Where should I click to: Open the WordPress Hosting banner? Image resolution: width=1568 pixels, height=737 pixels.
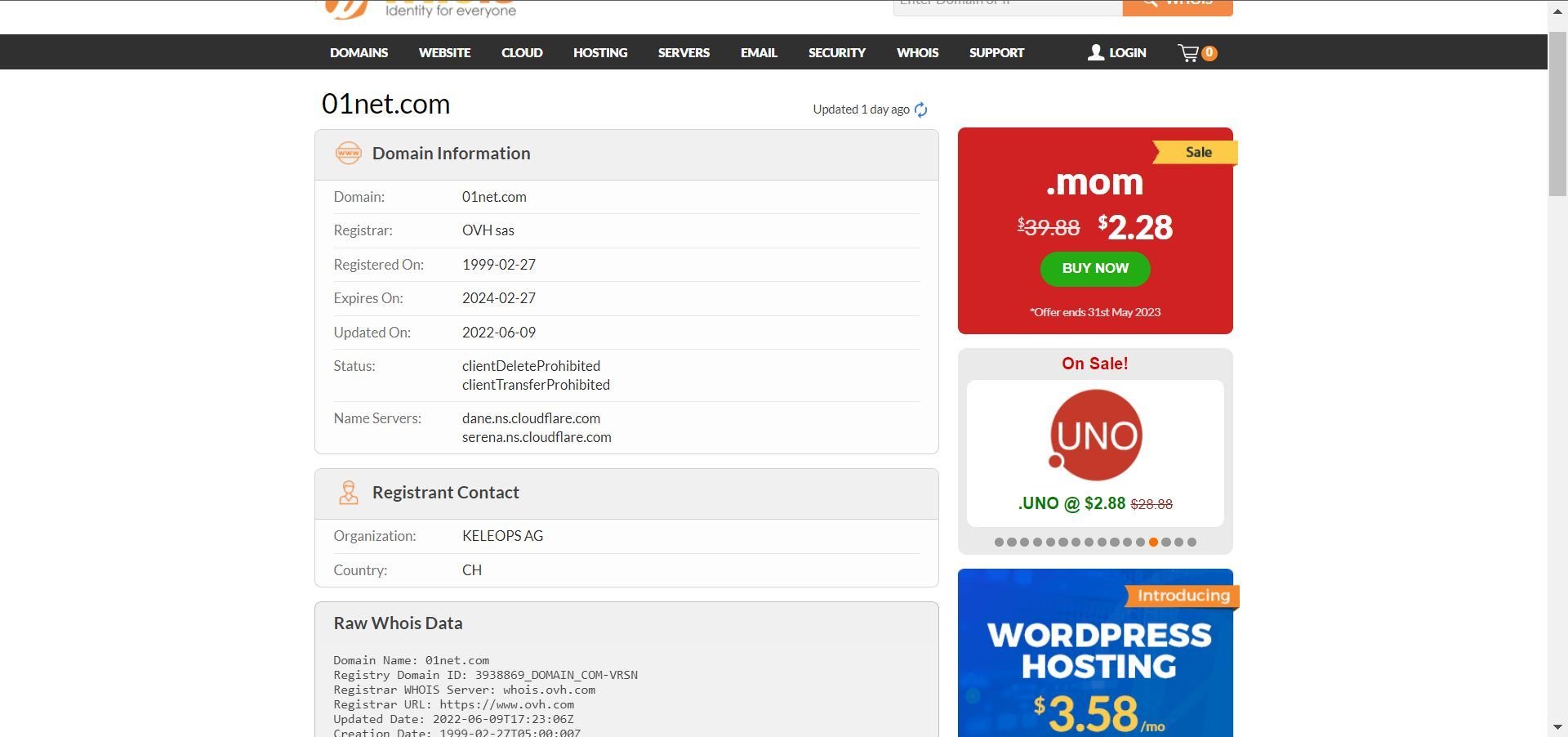coord(1095,653)
